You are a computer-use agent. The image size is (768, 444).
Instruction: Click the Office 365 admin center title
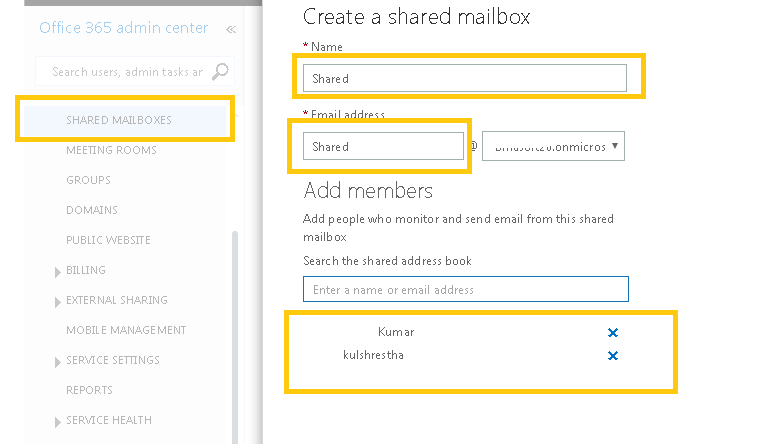click(x=123, y=27)
